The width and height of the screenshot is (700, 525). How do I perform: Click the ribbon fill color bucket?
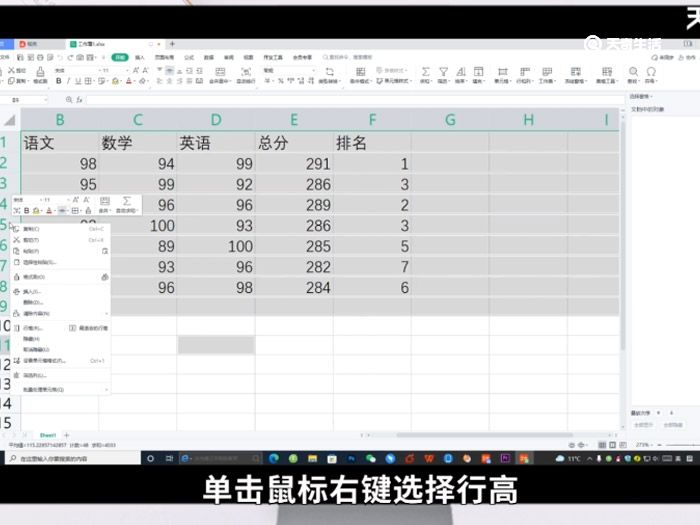click(x=115, y=81)
